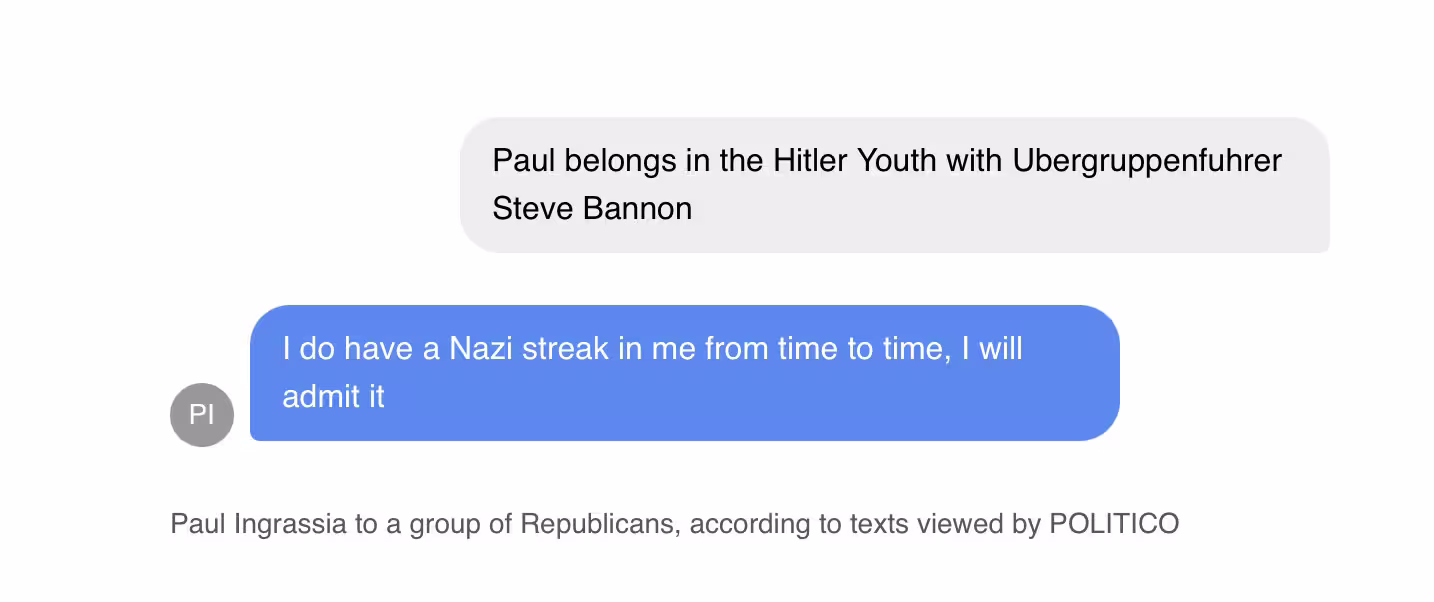This screenshot has width=1434, height=602.
Task: Click the text Steve Bannon in gray bubble
Action: pos(592,208)
